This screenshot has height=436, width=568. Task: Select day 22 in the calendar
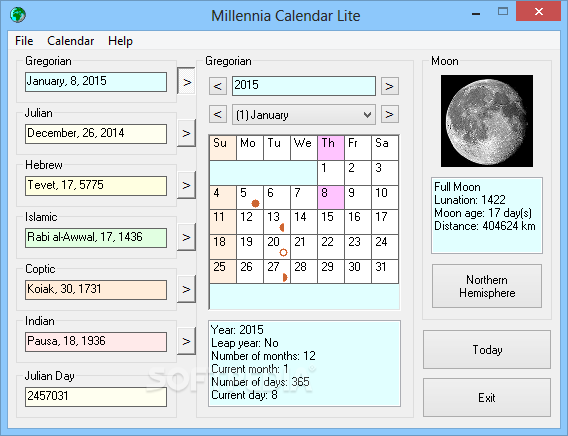coord(331,247)
